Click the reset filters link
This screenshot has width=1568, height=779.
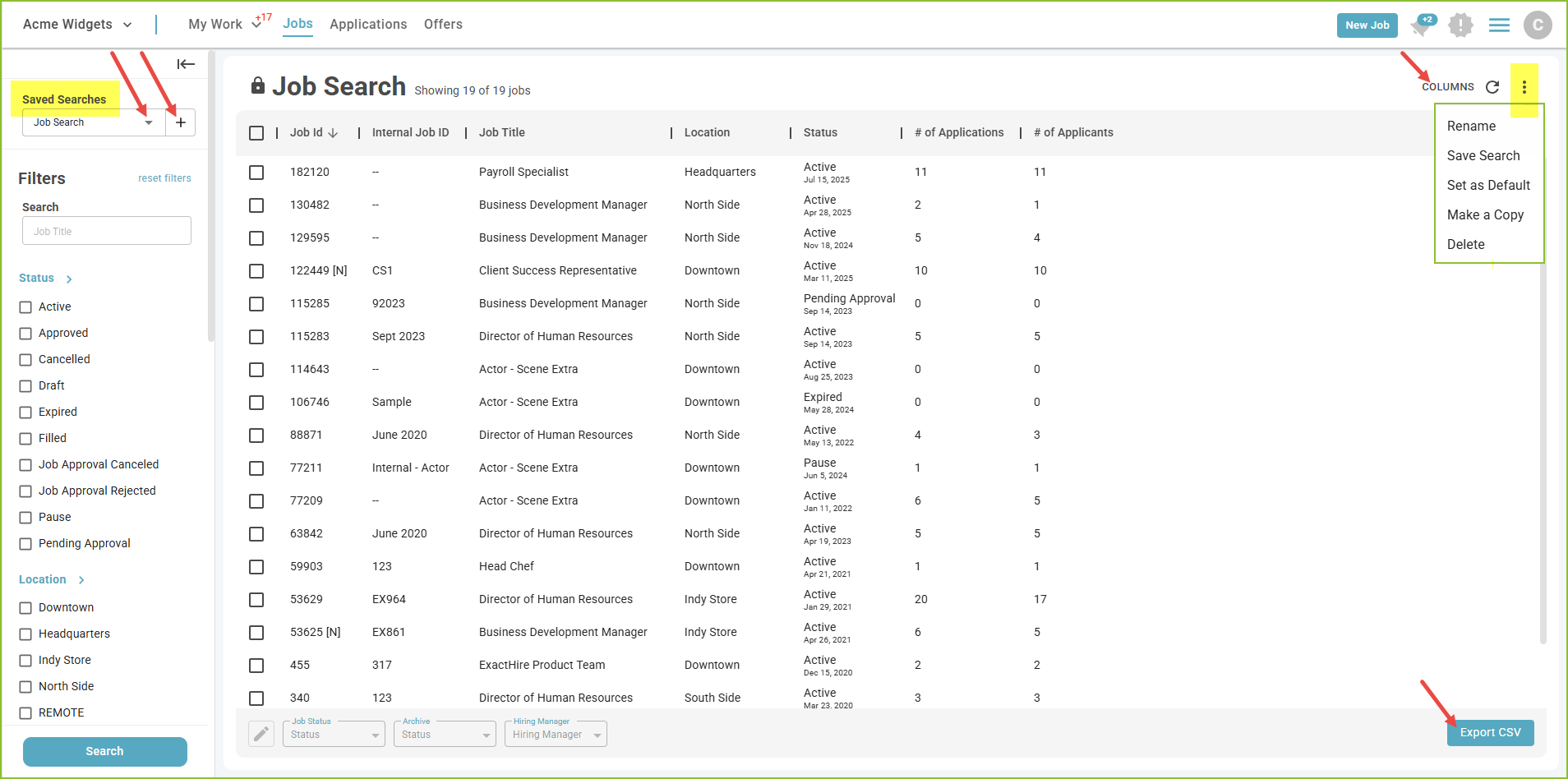[164, 178]
